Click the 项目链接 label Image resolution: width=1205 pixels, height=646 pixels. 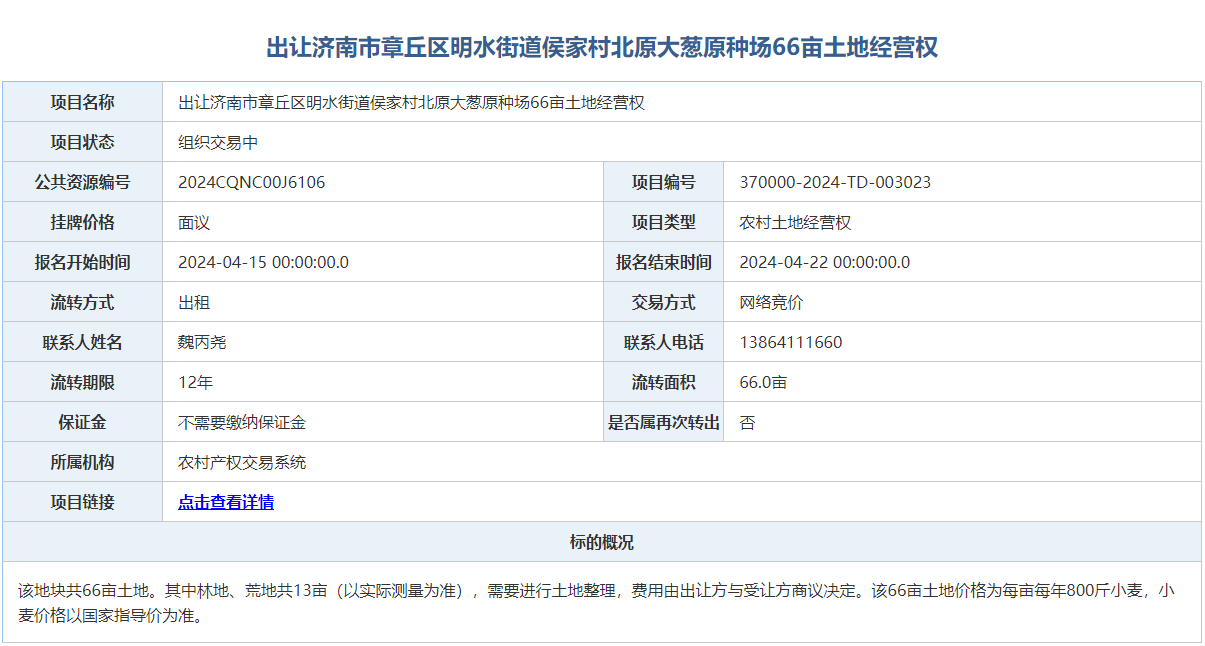coord(83,502)
